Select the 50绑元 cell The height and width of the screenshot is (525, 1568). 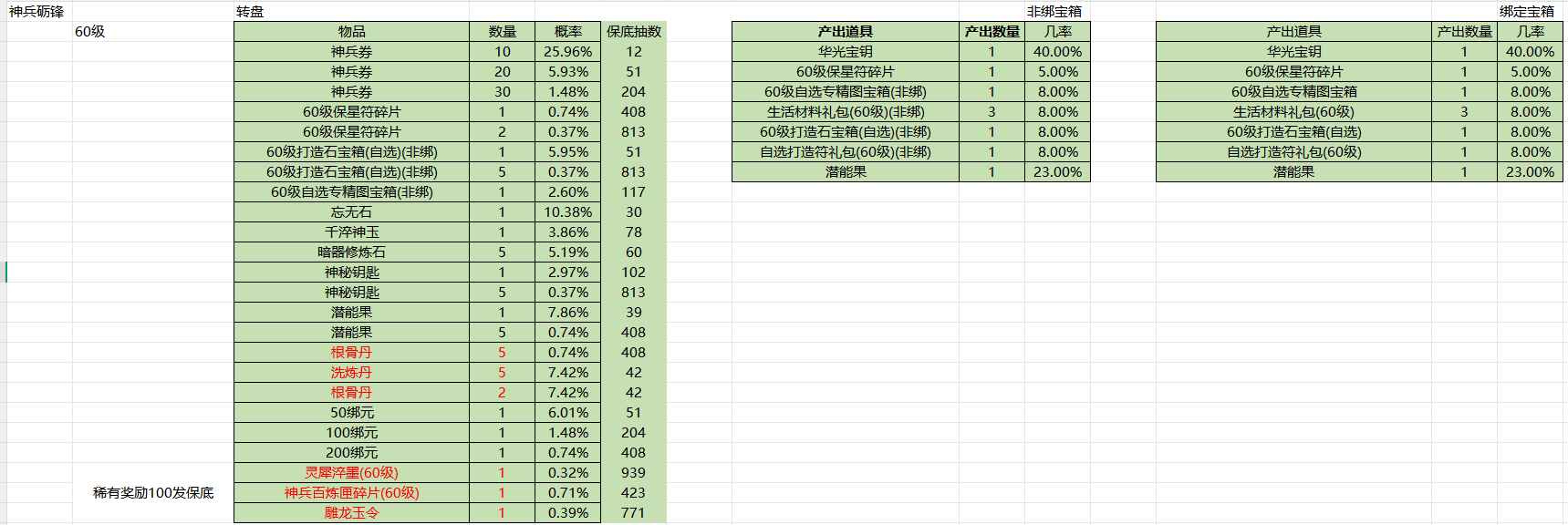click(351, 413)
